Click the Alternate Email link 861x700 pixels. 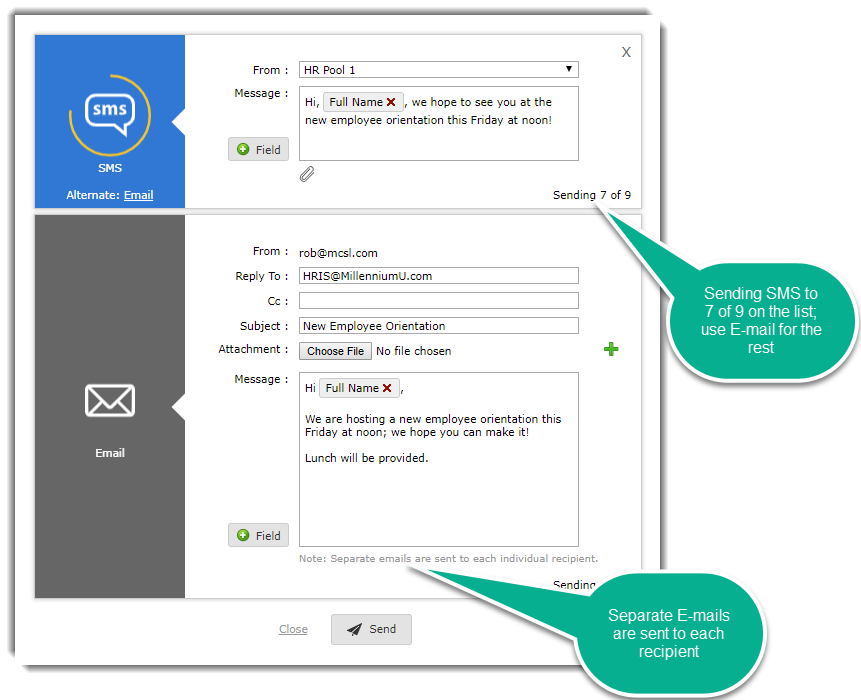click(138, 195)
